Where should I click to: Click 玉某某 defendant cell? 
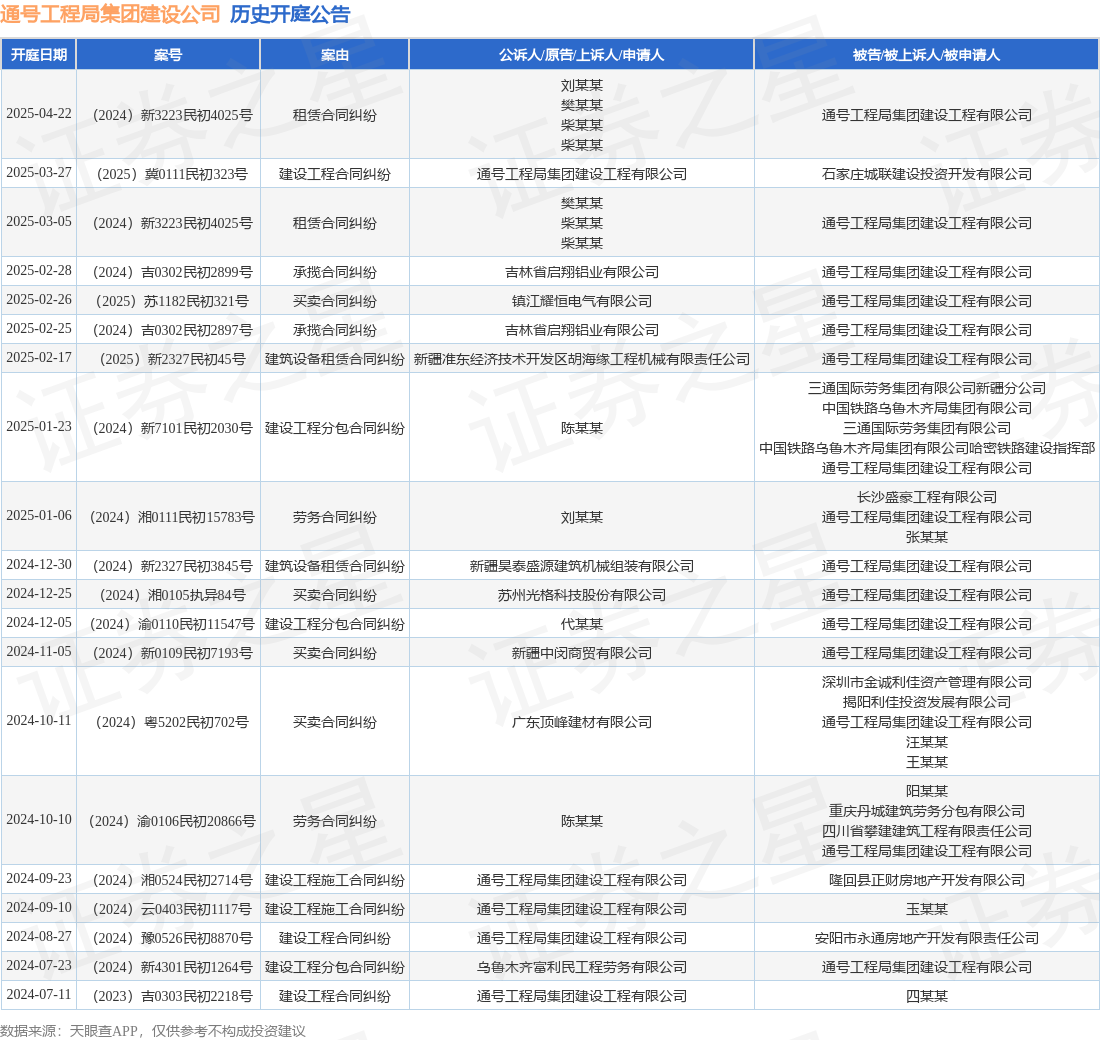927,909
